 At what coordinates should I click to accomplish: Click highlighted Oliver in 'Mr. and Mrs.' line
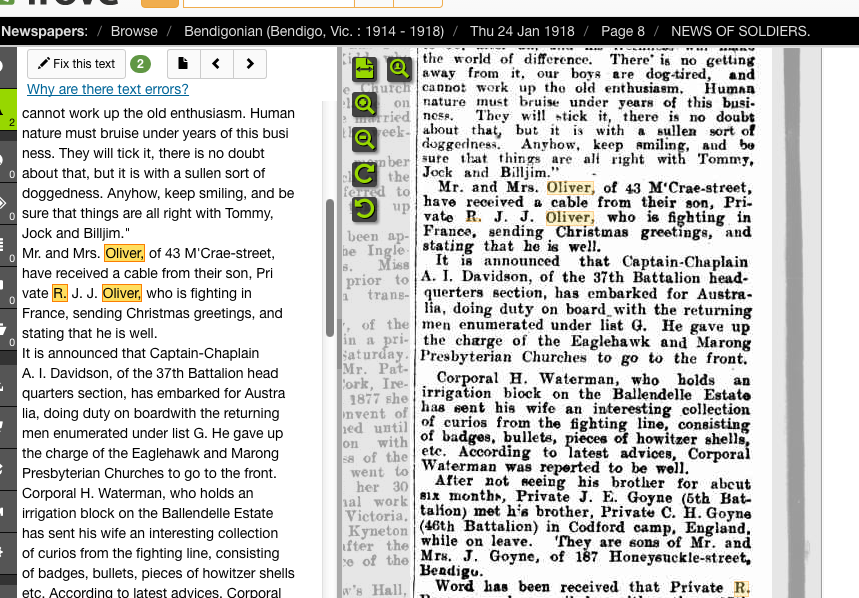tap(124, 253)
